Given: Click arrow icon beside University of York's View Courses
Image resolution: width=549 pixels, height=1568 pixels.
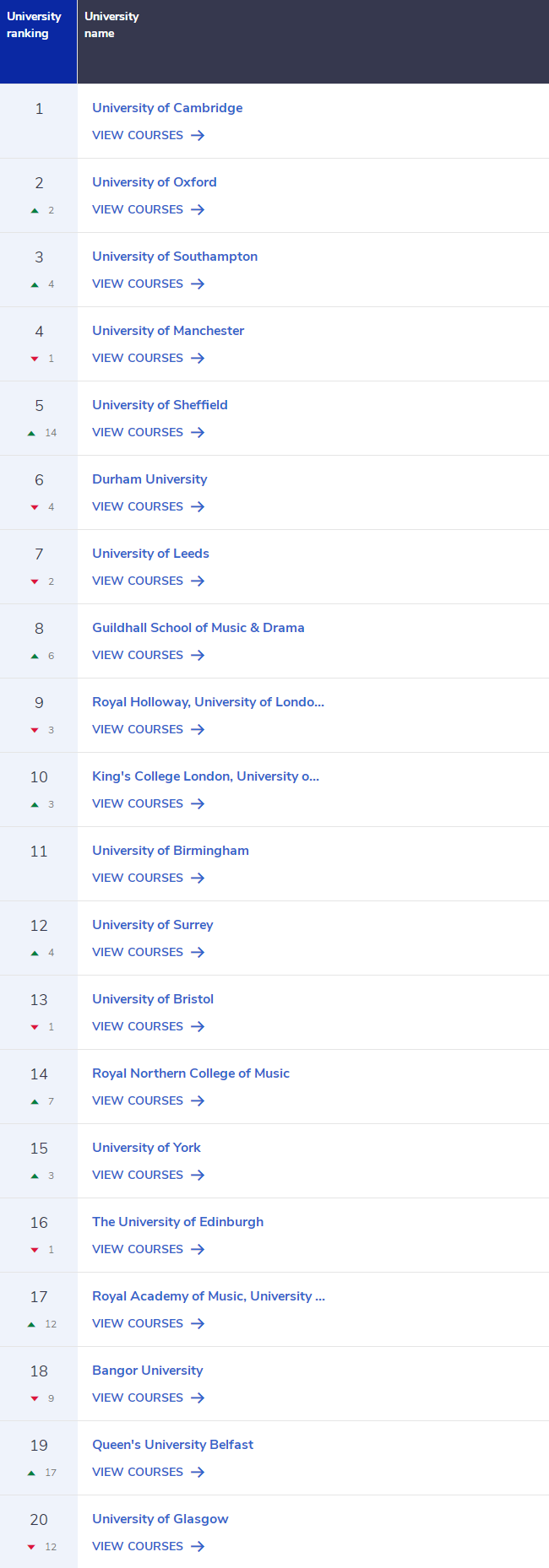Looking at the screenshot, I should [198, 1175].
